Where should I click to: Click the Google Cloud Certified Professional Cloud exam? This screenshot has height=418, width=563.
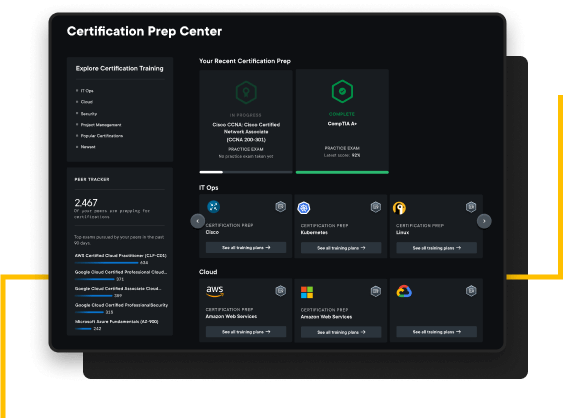[121, 272]
